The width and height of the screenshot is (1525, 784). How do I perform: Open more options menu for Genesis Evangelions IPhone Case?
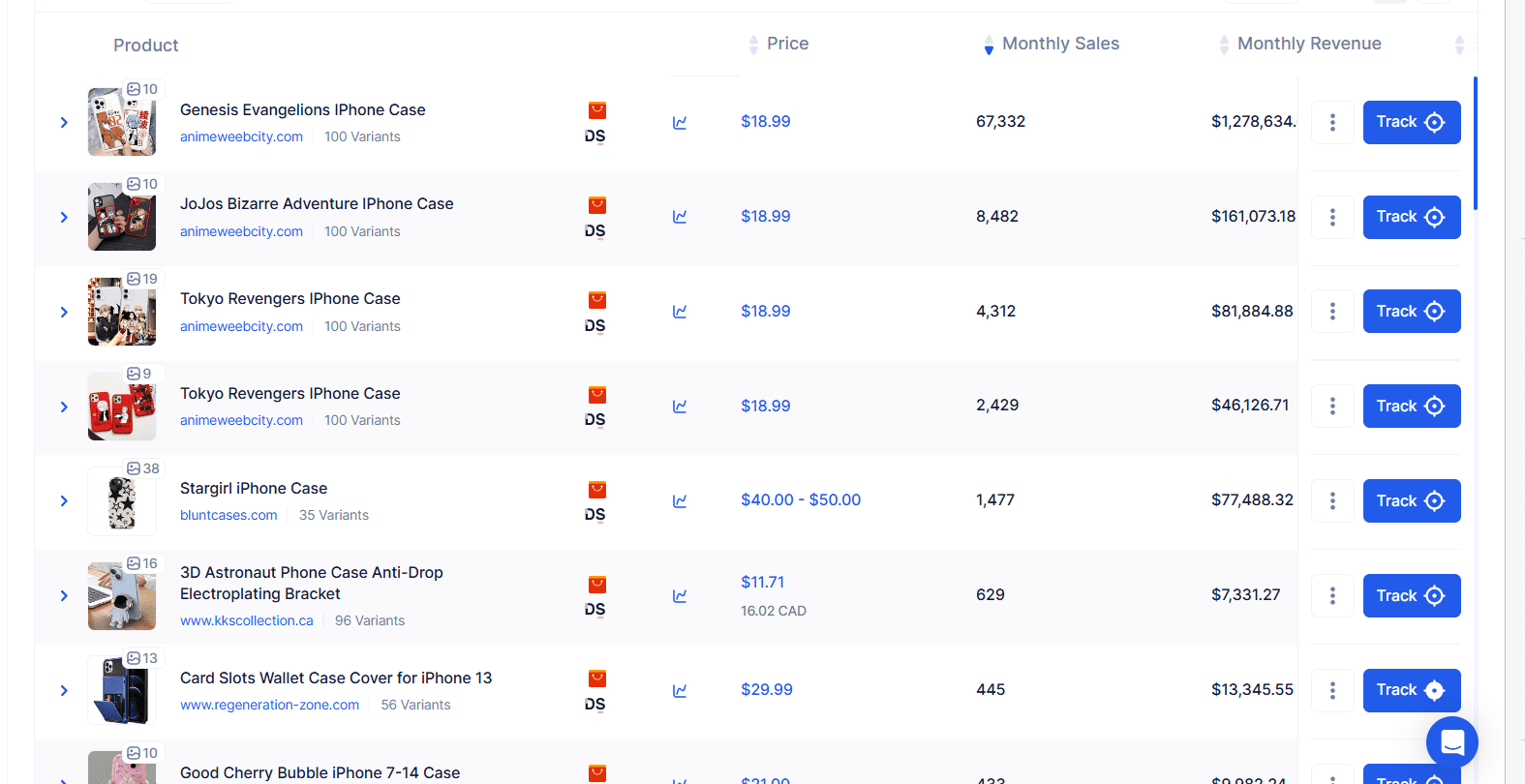coord(1332,122)
